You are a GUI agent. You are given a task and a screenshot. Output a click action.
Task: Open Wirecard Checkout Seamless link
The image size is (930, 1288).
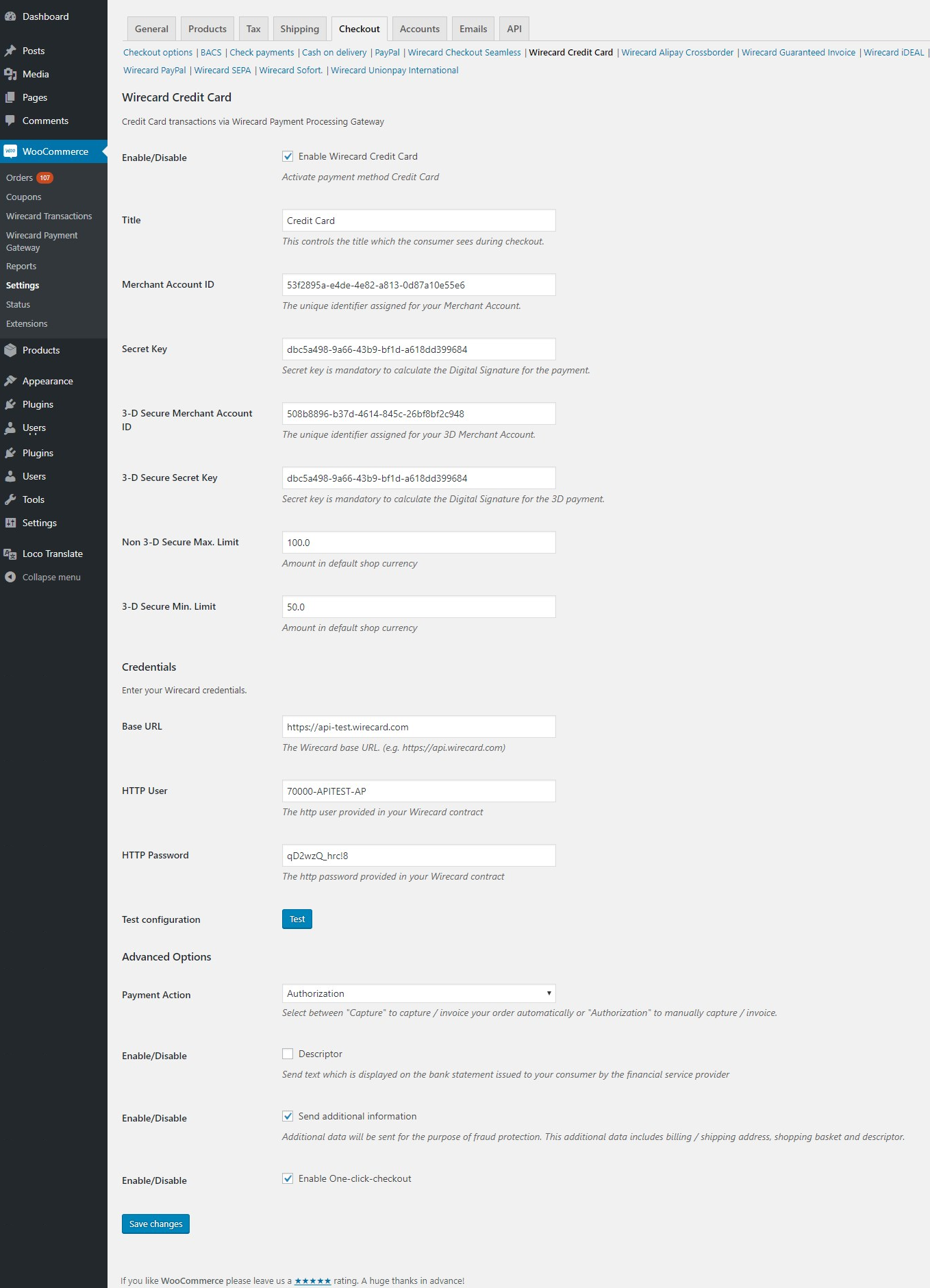pos(464,53)
